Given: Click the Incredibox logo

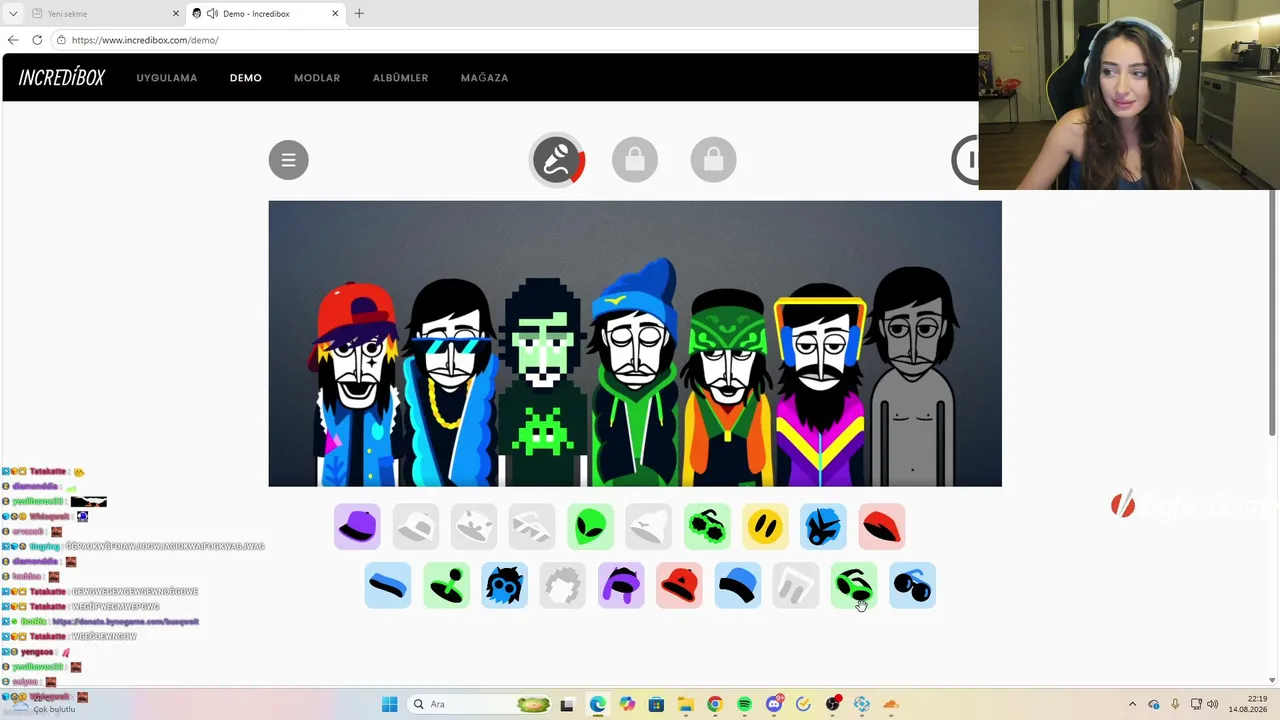Looking at the screenshot, I should coord(61,78).
